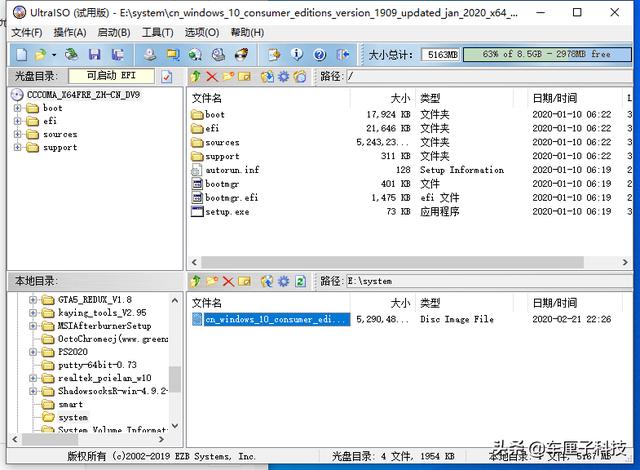Click the Save As toolbar icon
The height and width of the screenshot is (470, 640).
tap(118, 55)
